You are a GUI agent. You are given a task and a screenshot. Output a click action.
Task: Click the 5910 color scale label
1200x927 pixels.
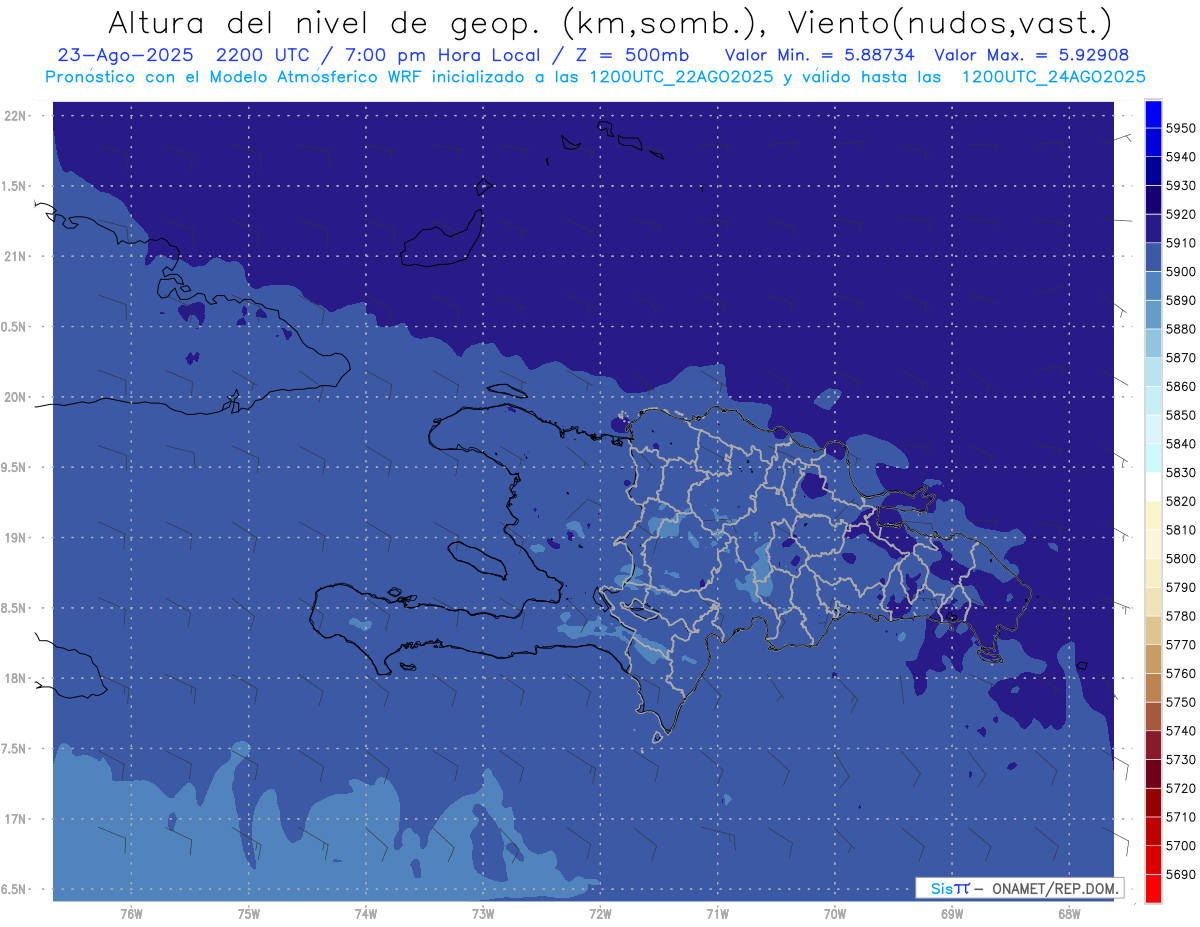(x=1181, y=243)
